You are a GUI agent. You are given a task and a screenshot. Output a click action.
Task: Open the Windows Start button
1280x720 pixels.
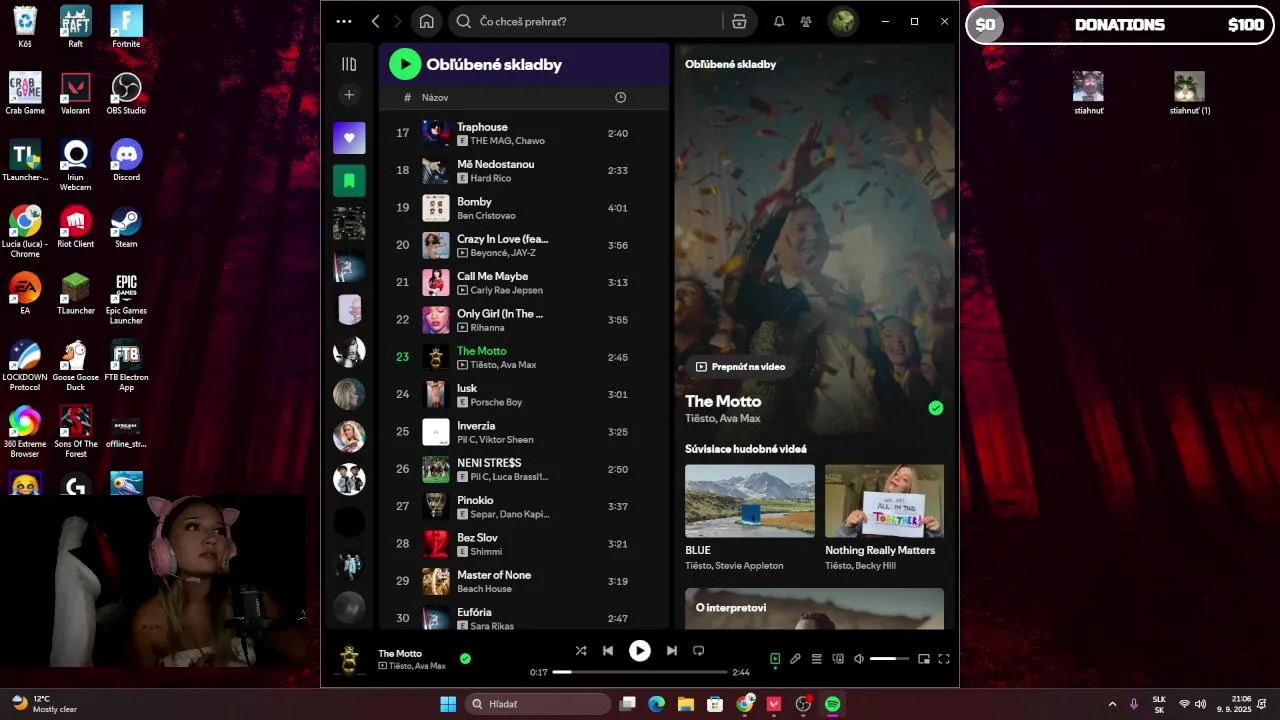(x=448, y=704)
